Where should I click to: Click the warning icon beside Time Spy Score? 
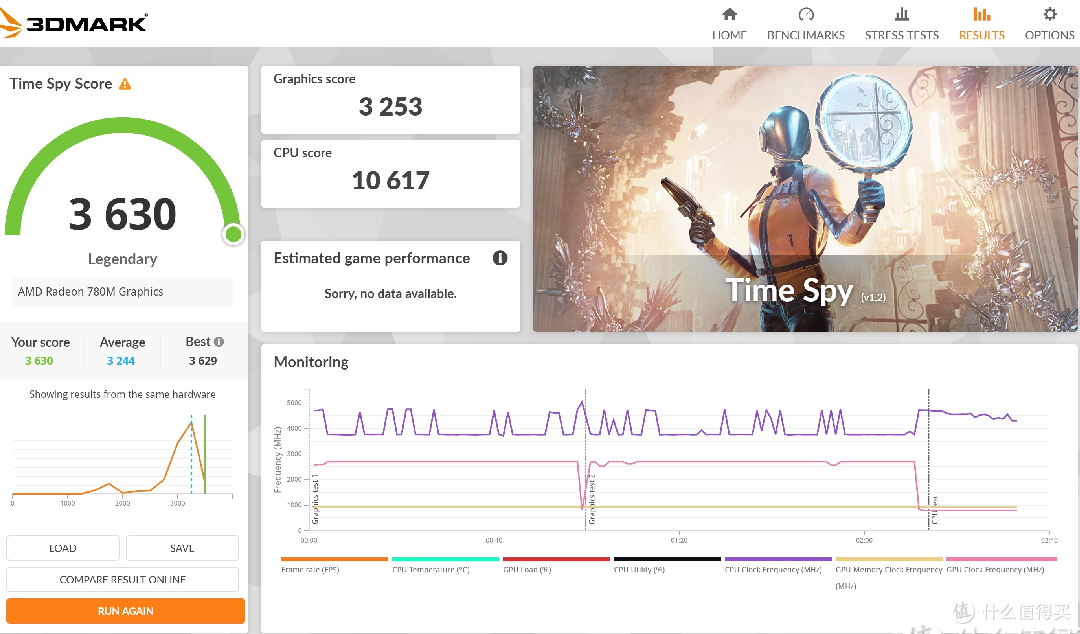tap(125, 84)
